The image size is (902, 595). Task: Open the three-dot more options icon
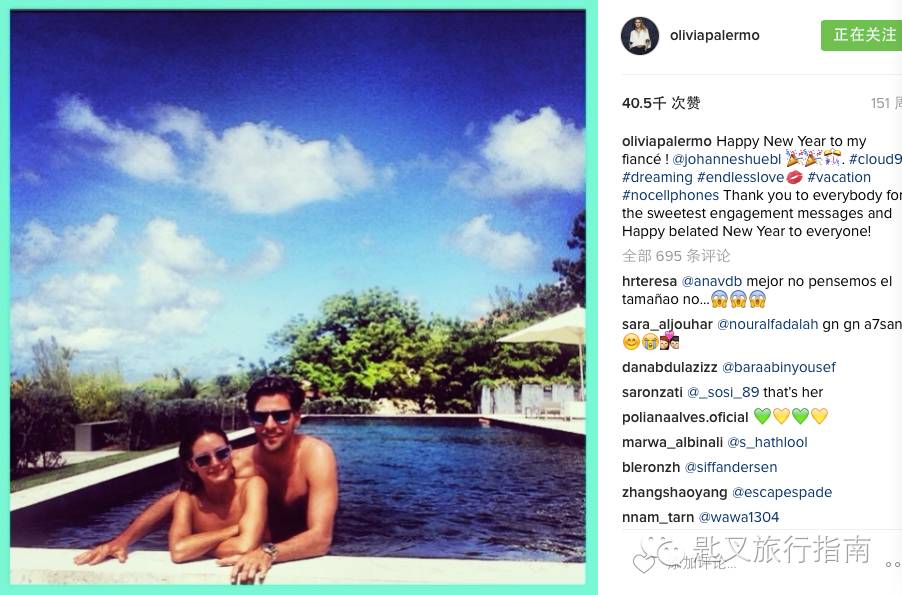tap(893, 565)
